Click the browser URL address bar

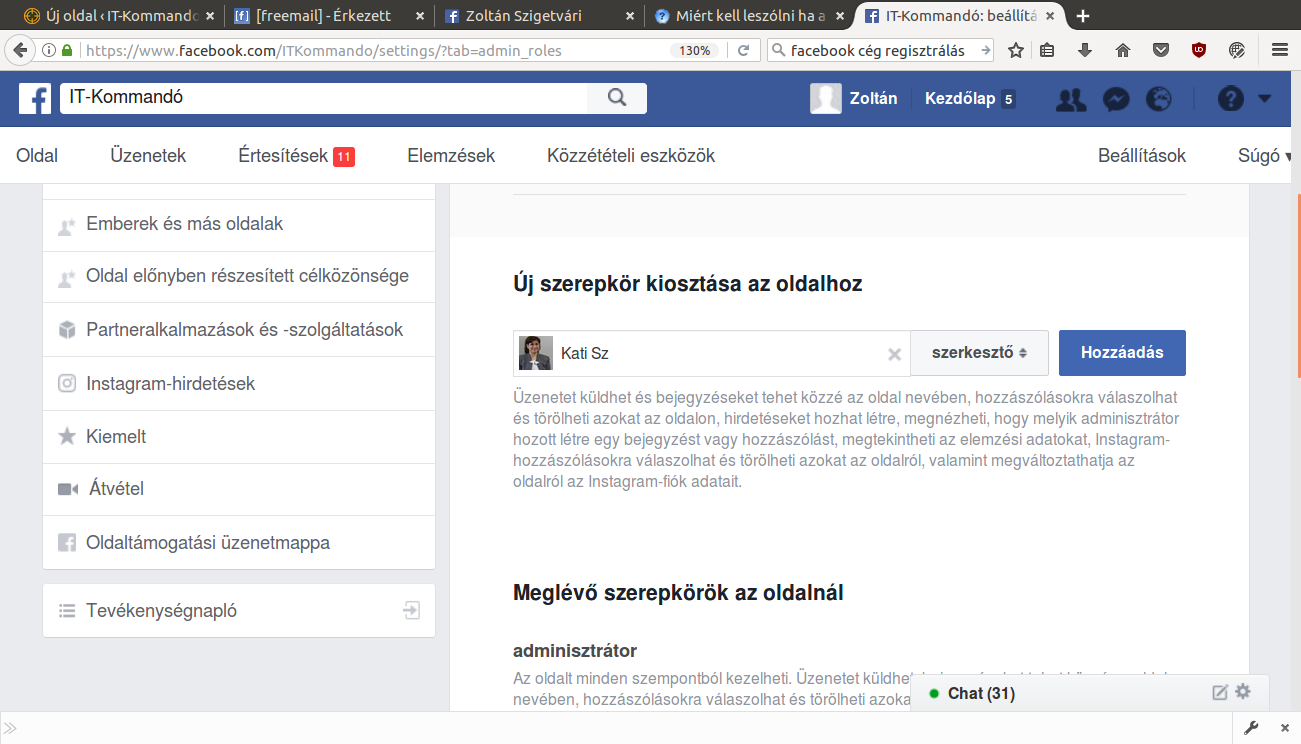tap(370, 50)
